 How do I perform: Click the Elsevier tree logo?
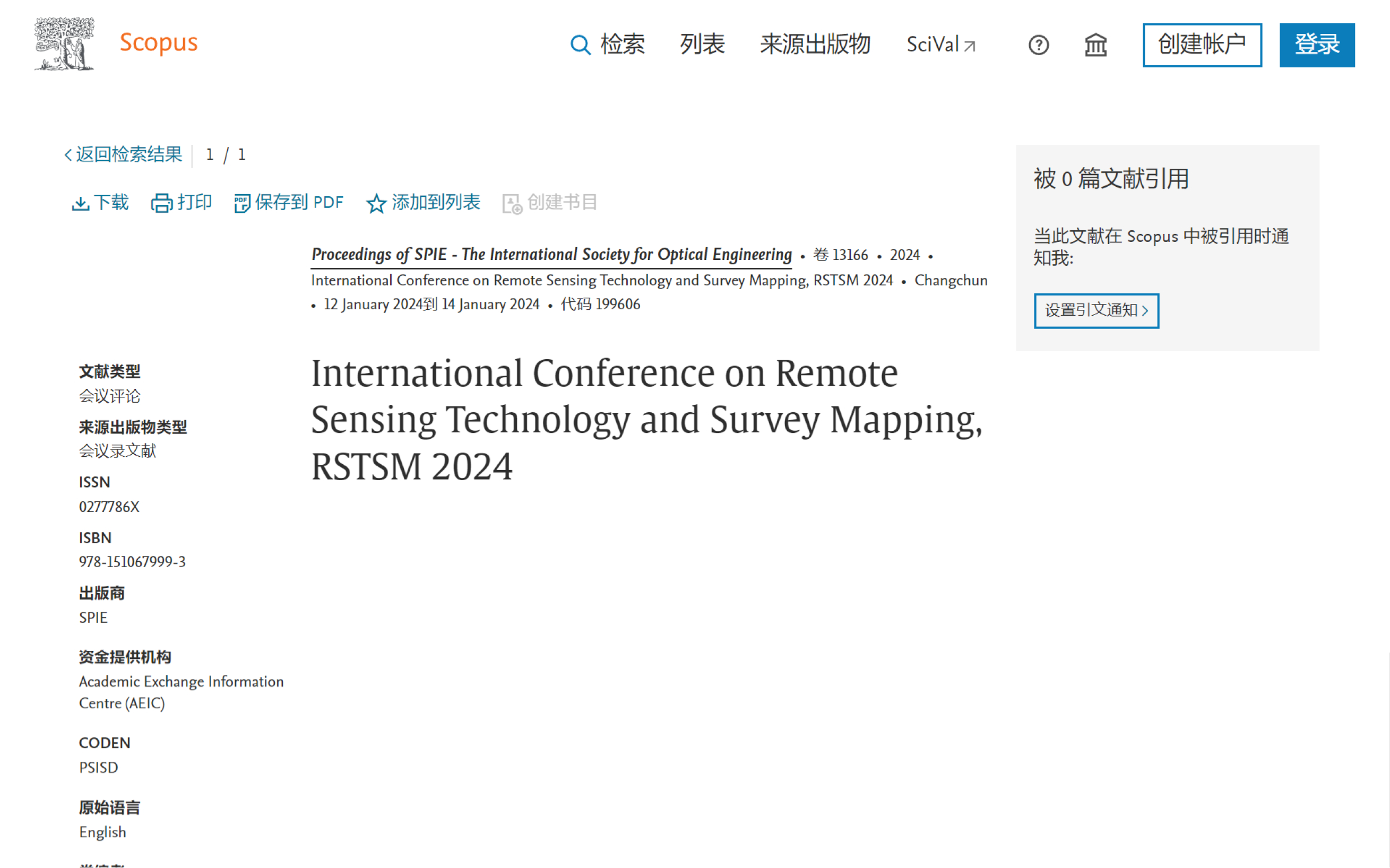[64, 44]
